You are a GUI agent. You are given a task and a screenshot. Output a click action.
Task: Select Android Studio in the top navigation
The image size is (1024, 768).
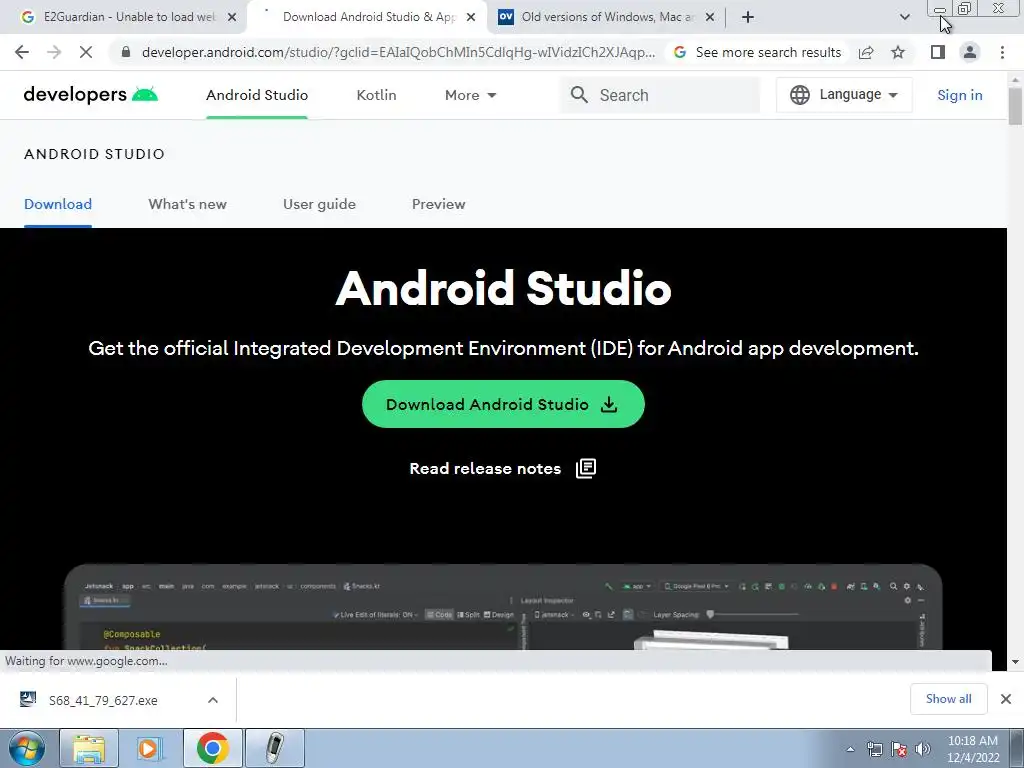click(x=257, y=95)
